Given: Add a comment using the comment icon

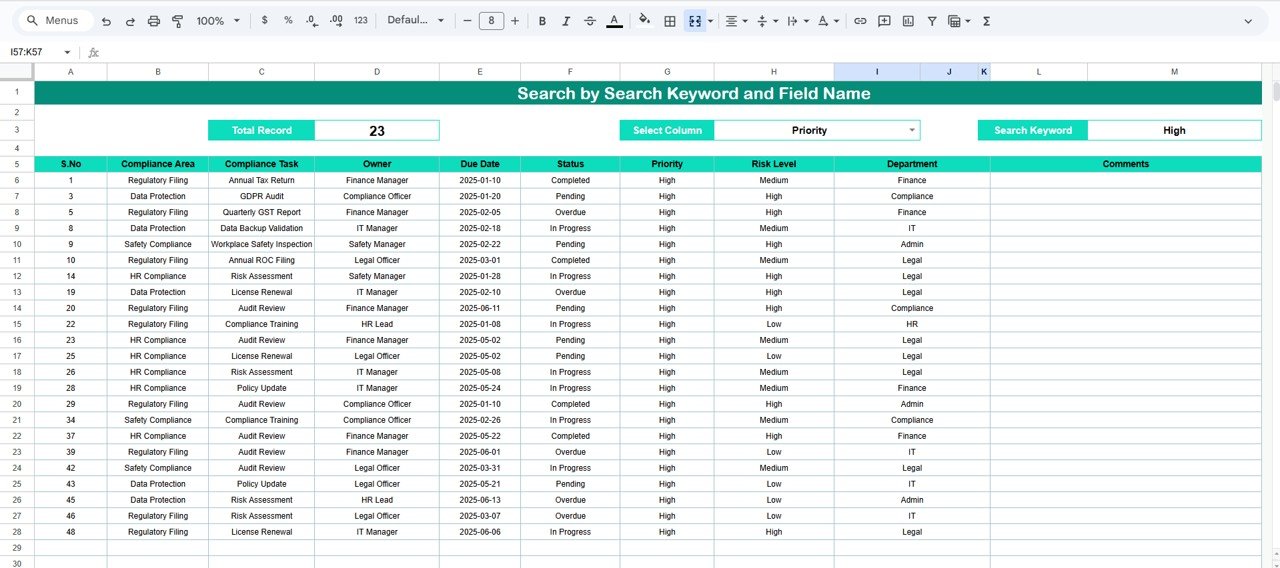Looking at the screenshot, I should coord(884,21).
